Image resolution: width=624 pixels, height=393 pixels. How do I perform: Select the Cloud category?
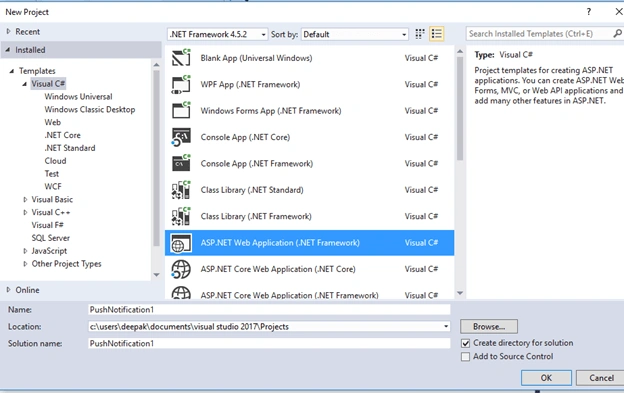(55, 161)
